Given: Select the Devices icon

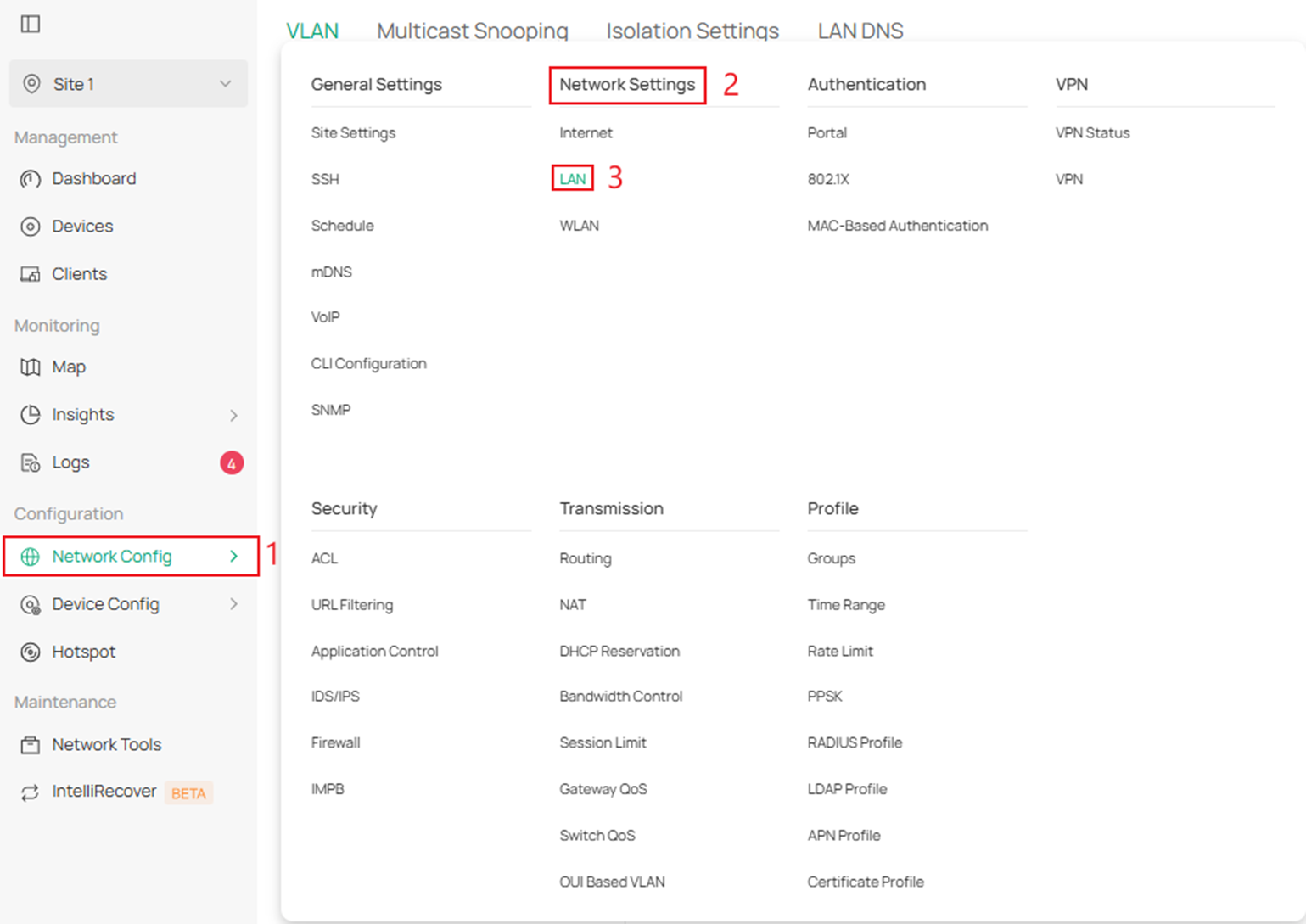Looking at the screenshot, I should (31, 226).
